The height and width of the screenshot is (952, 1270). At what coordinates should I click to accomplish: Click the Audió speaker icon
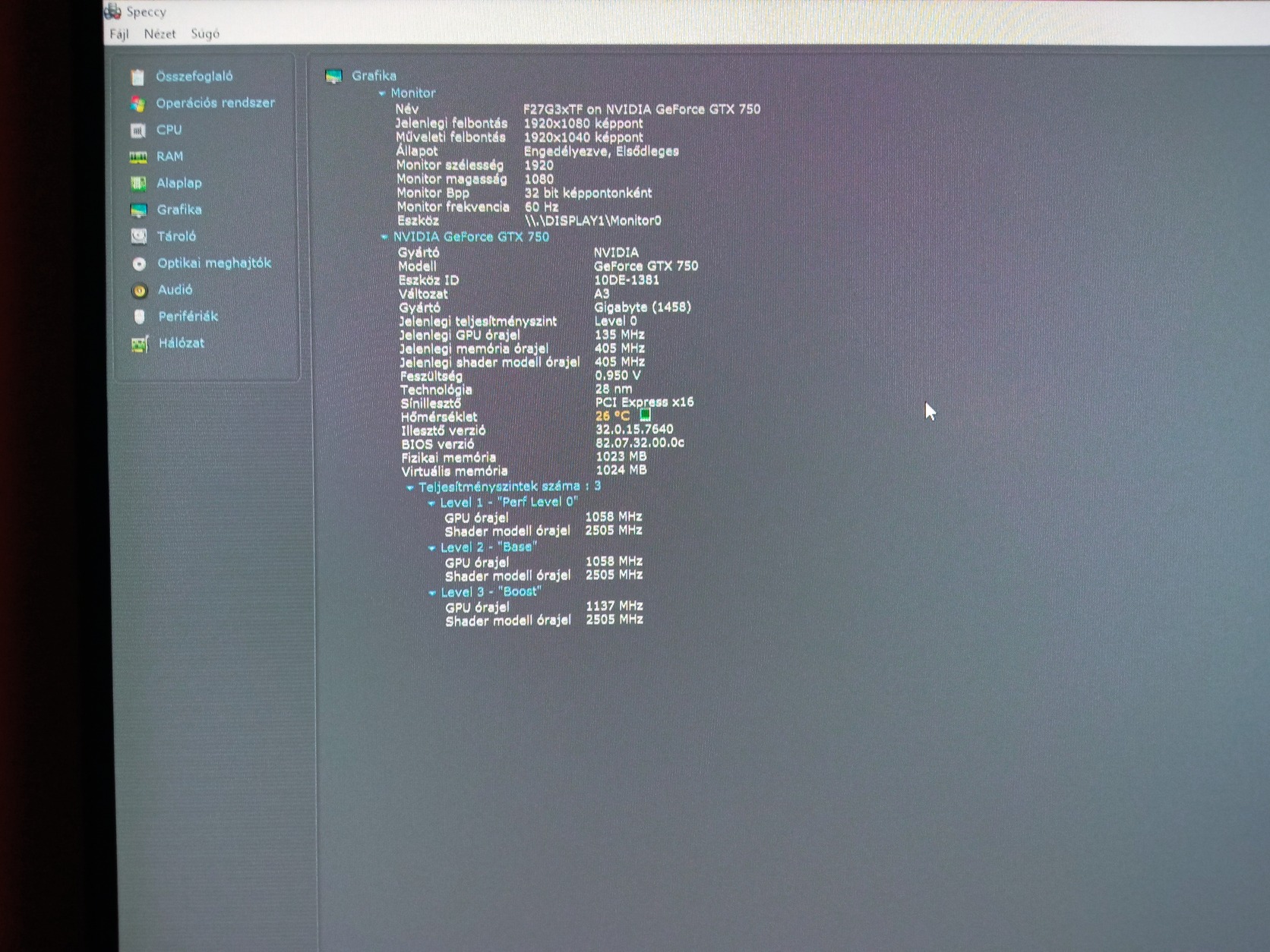tap(139, 291)
